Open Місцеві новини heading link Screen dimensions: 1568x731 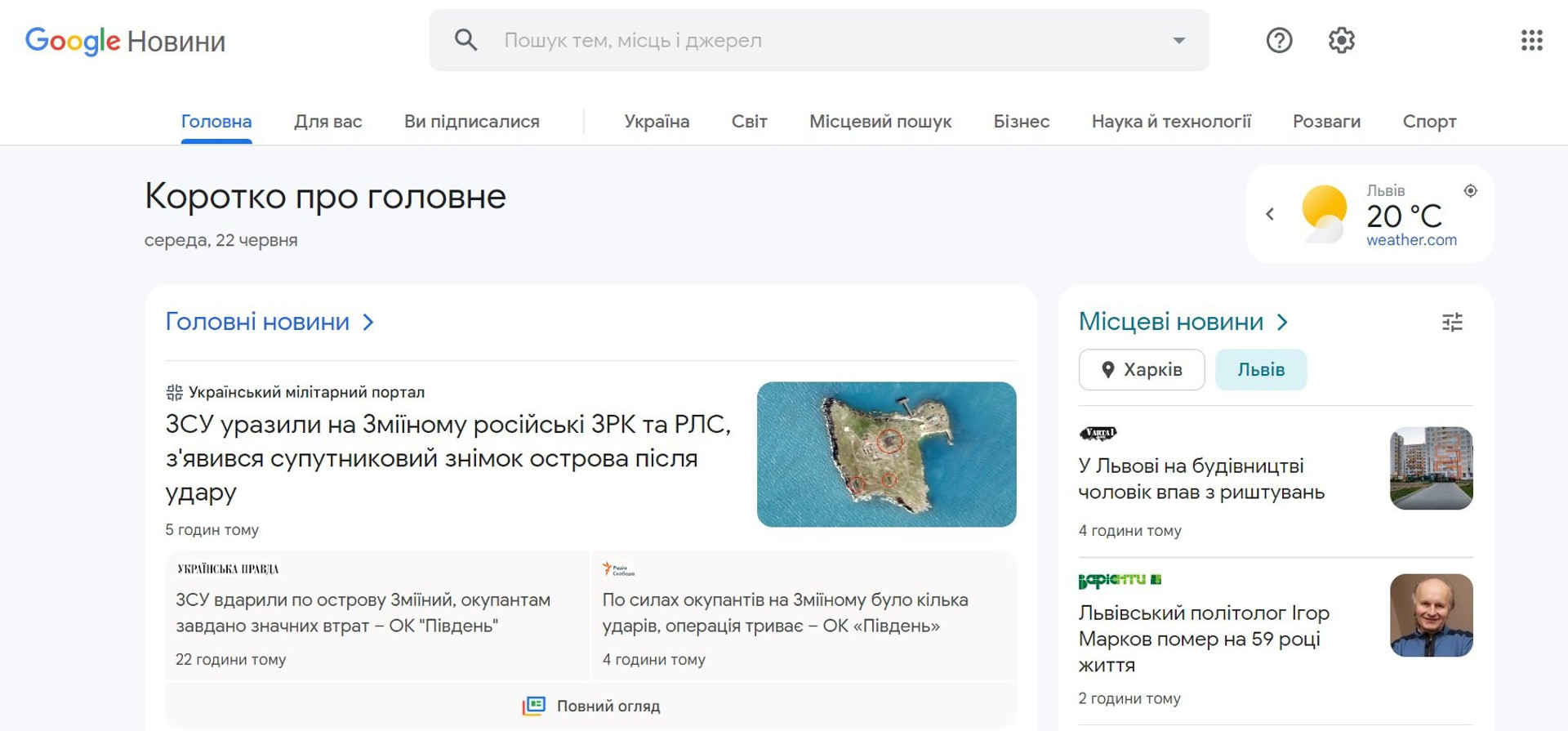[x=1170, y=322]
